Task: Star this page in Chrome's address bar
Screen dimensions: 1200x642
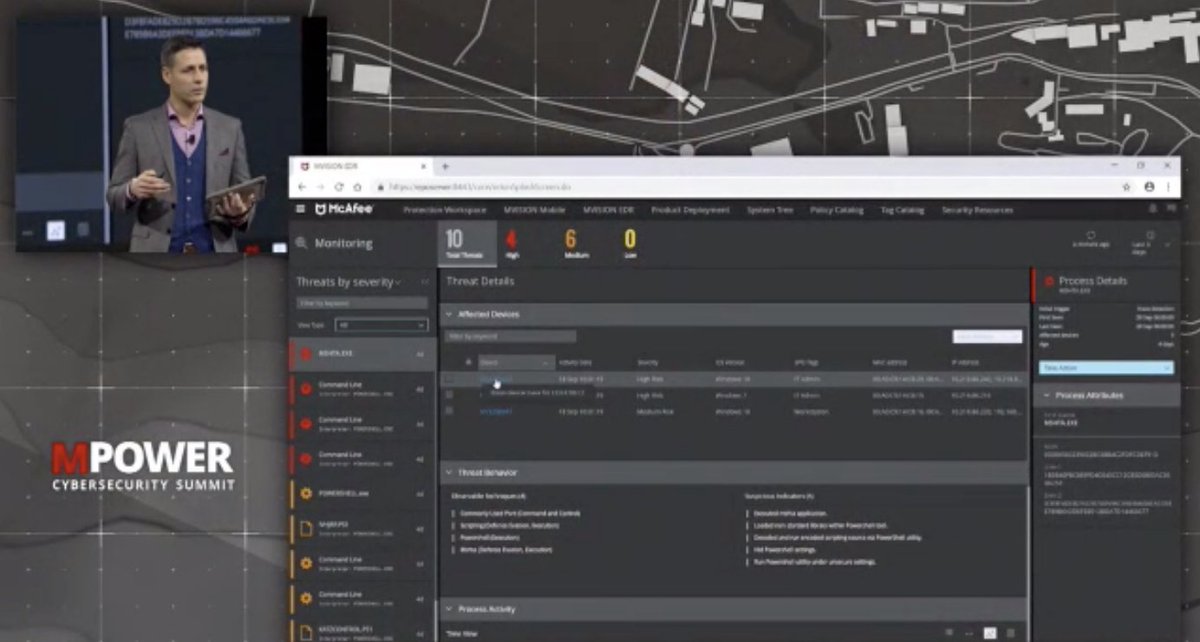Action: 1125,185
